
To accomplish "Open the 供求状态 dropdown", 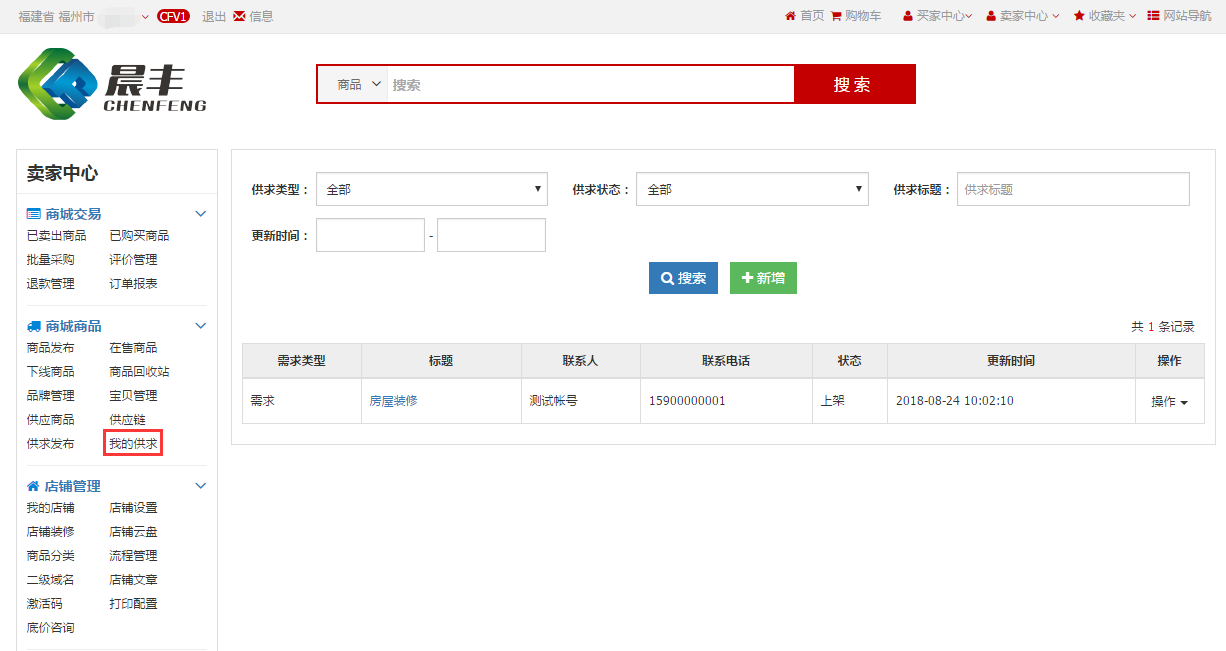I will [x=752, y=189].
